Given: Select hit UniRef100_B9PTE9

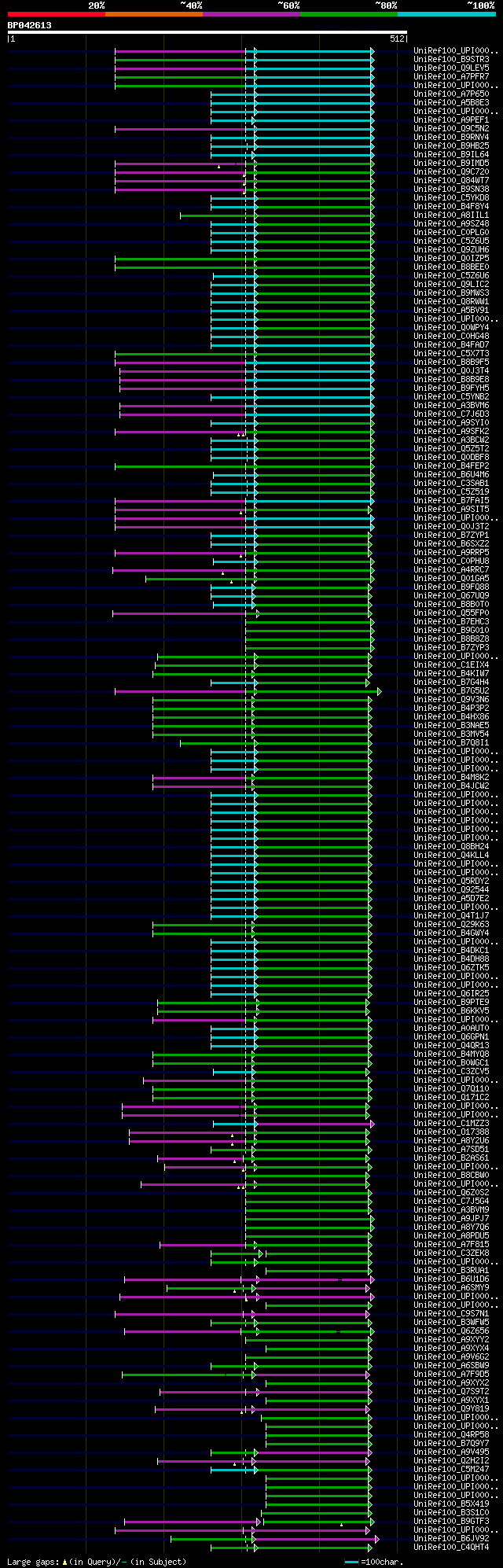Looking at the screenshot, I should [451, 1003].
